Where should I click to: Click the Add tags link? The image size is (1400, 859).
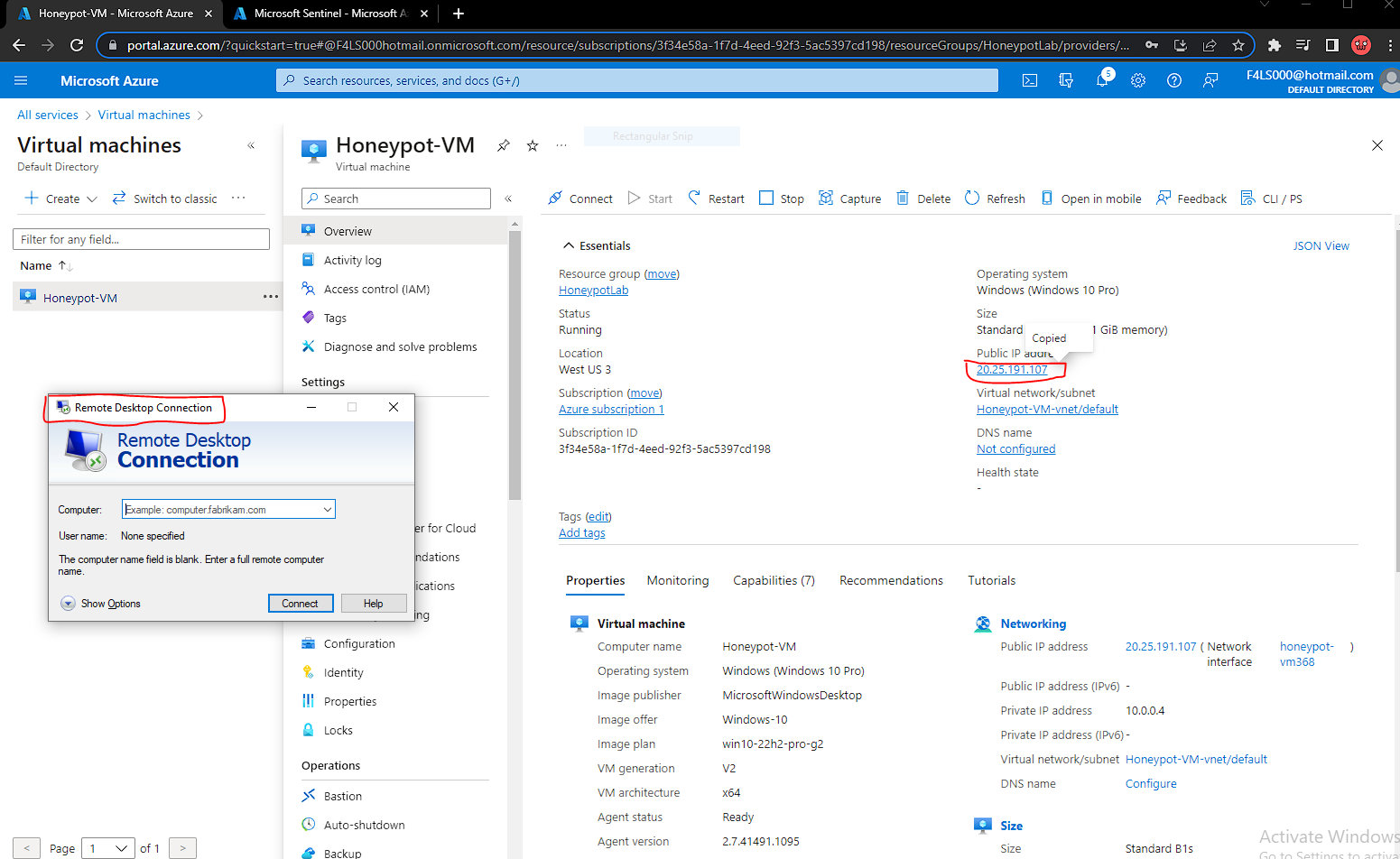581,532
